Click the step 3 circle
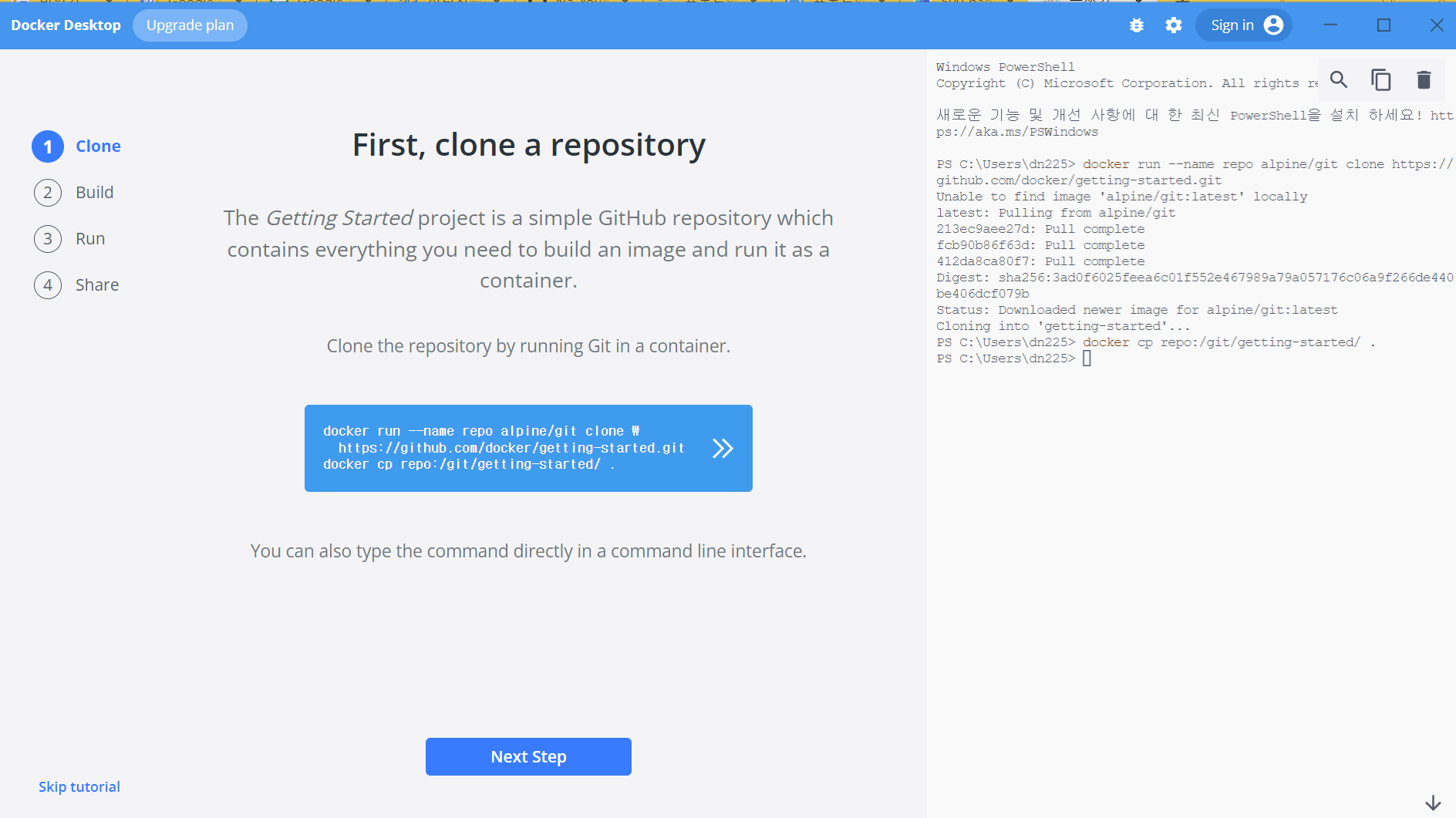 click(x=48, y=239)
